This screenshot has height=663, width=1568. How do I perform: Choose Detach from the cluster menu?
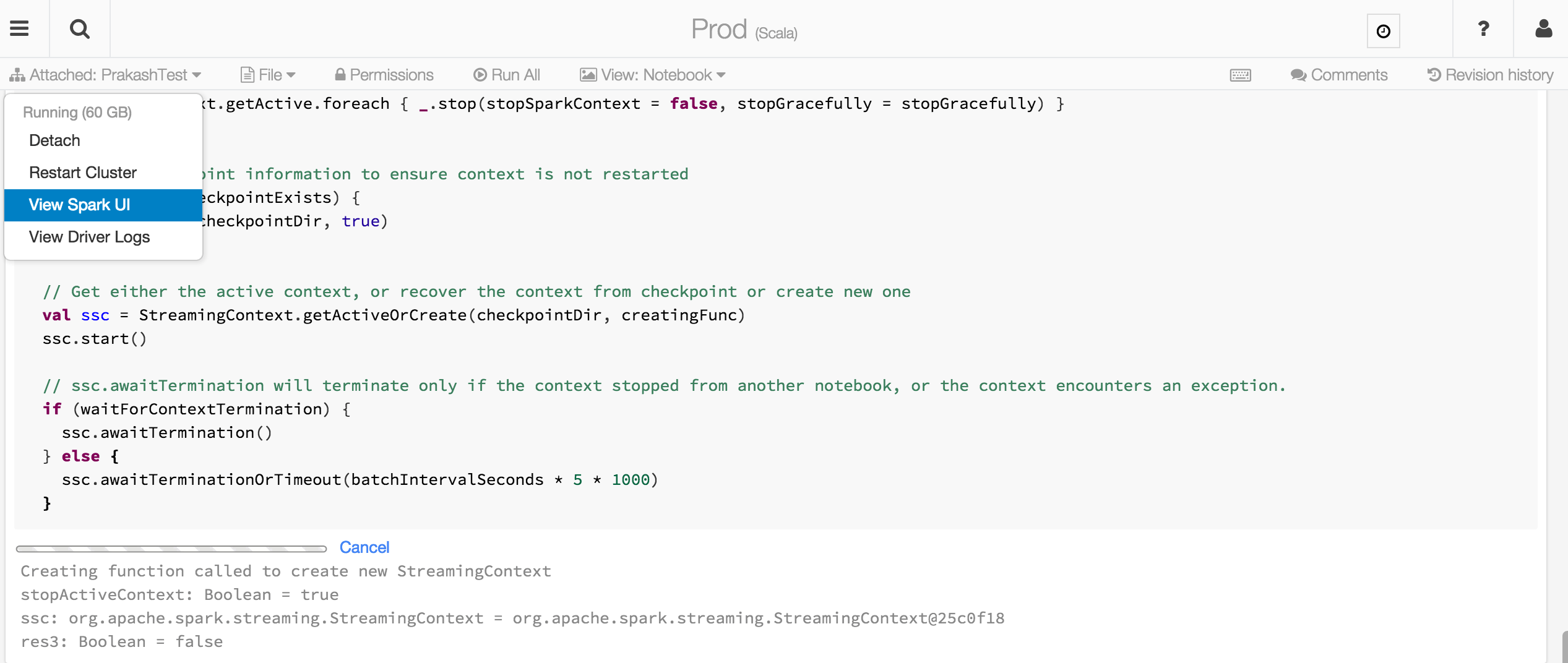[x=54, y=140]
